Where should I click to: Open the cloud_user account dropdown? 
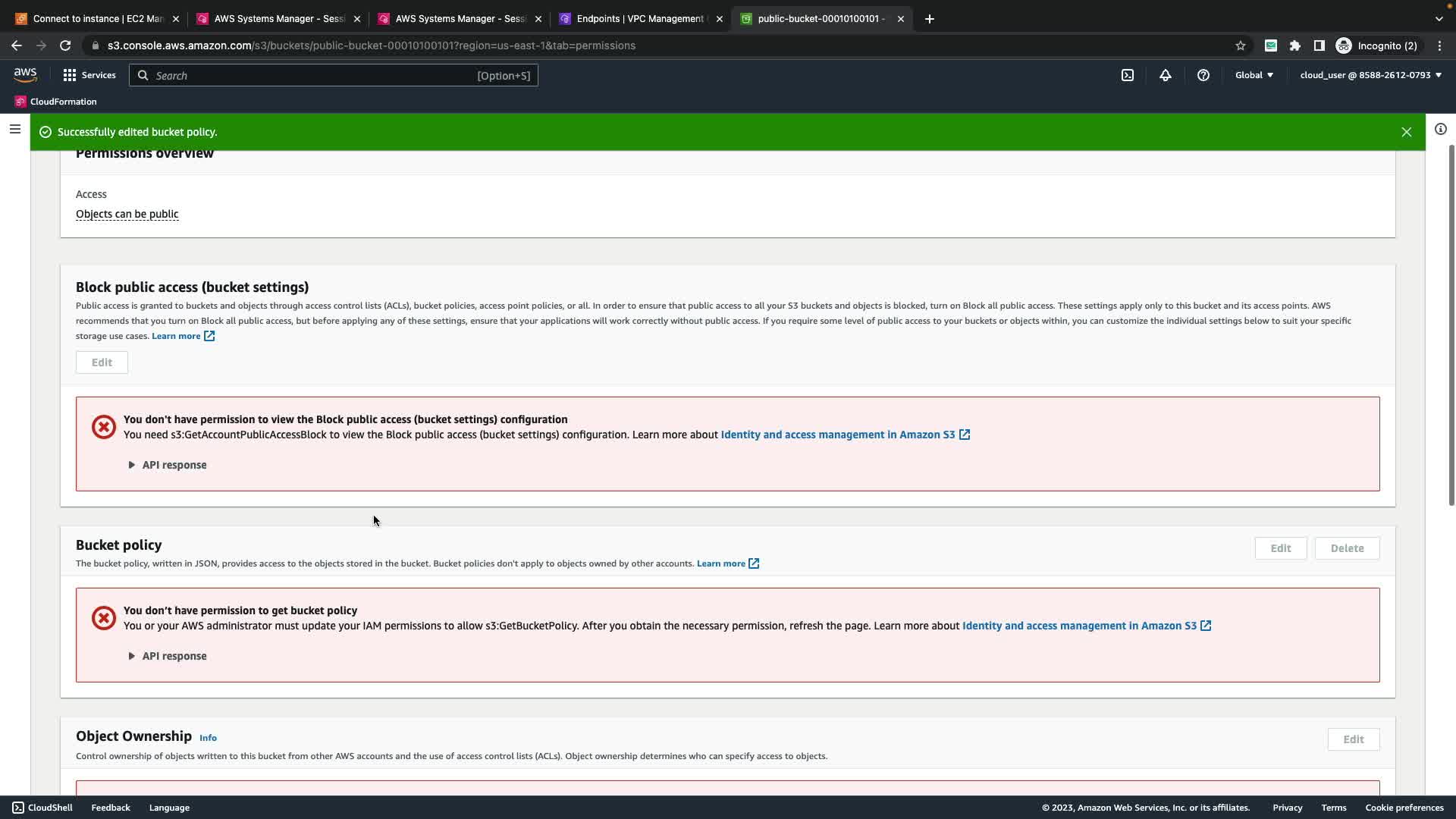click(x=1370, y=75)
